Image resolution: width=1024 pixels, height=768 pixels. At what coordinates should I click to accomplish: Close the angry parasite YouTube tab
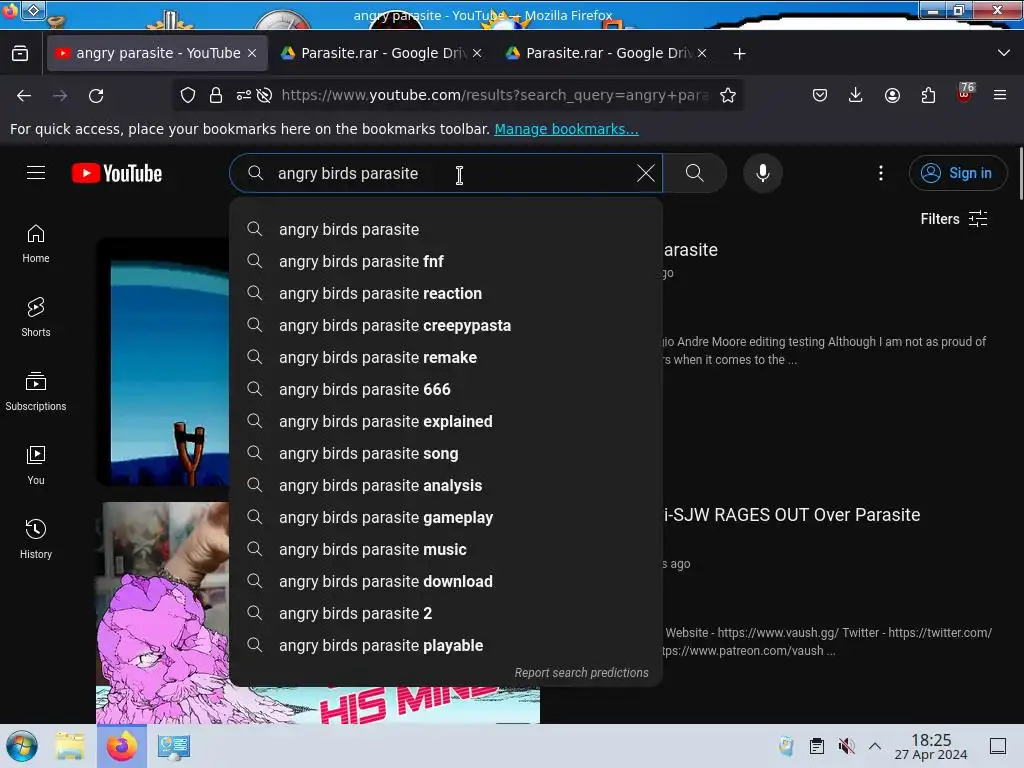252,54
